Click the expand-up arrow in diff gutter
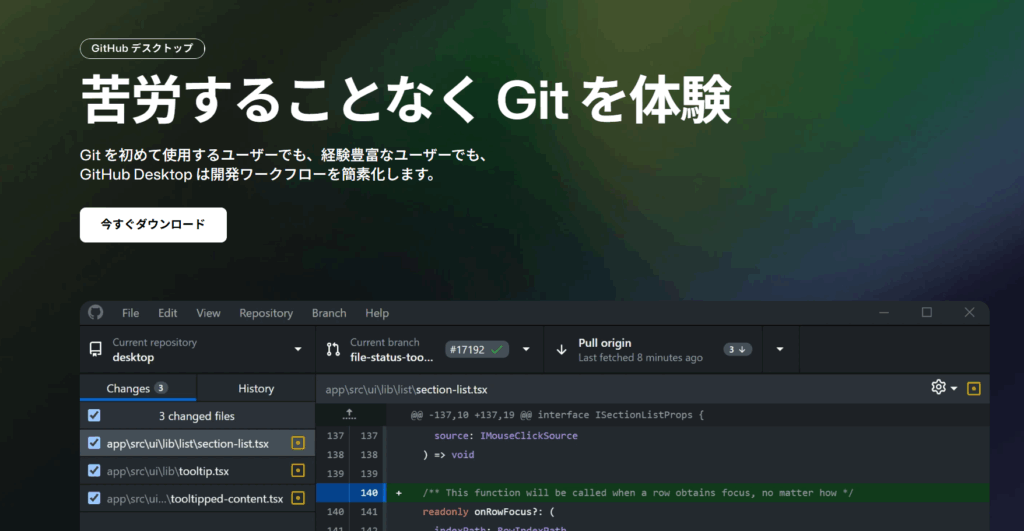 coord(349,414)
